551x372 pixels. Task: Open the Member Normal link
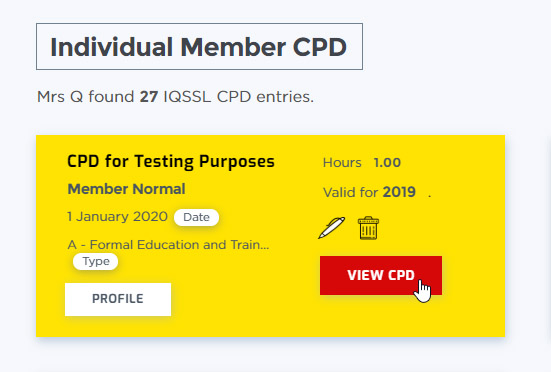tap(126, 189)
